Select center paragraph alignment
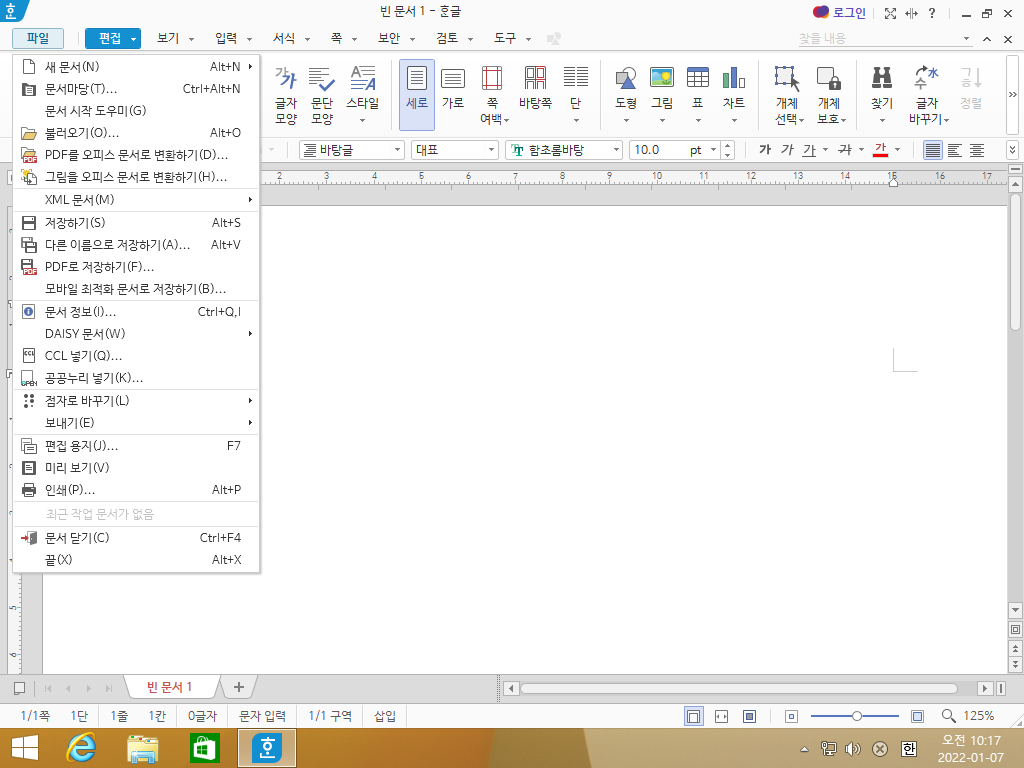The image size is (1024, 768). click(x=977, y=150)
